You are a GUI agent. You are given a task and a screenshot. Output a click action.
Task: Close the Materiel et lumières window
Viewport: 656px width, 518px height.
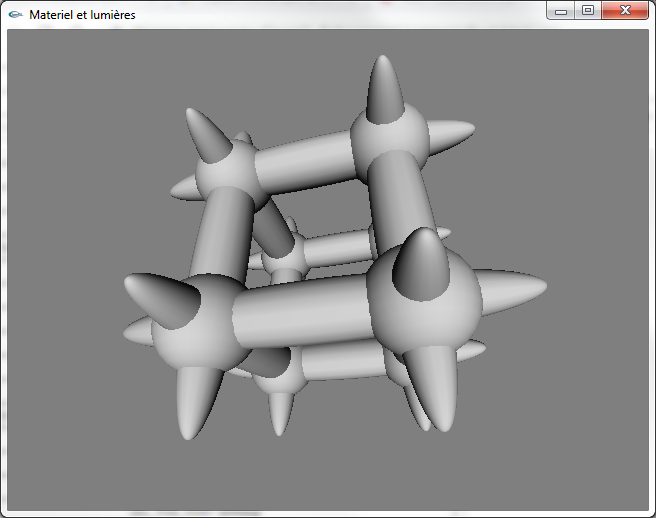tap(627, 11)
